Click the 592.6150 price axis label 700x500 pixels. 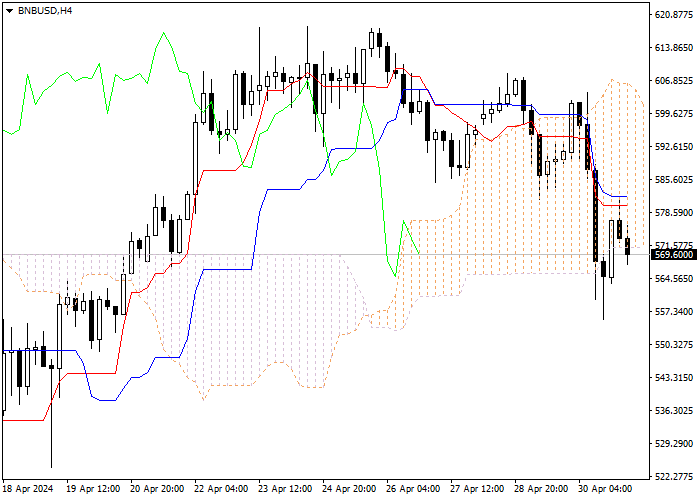click(x=674, y=147)
